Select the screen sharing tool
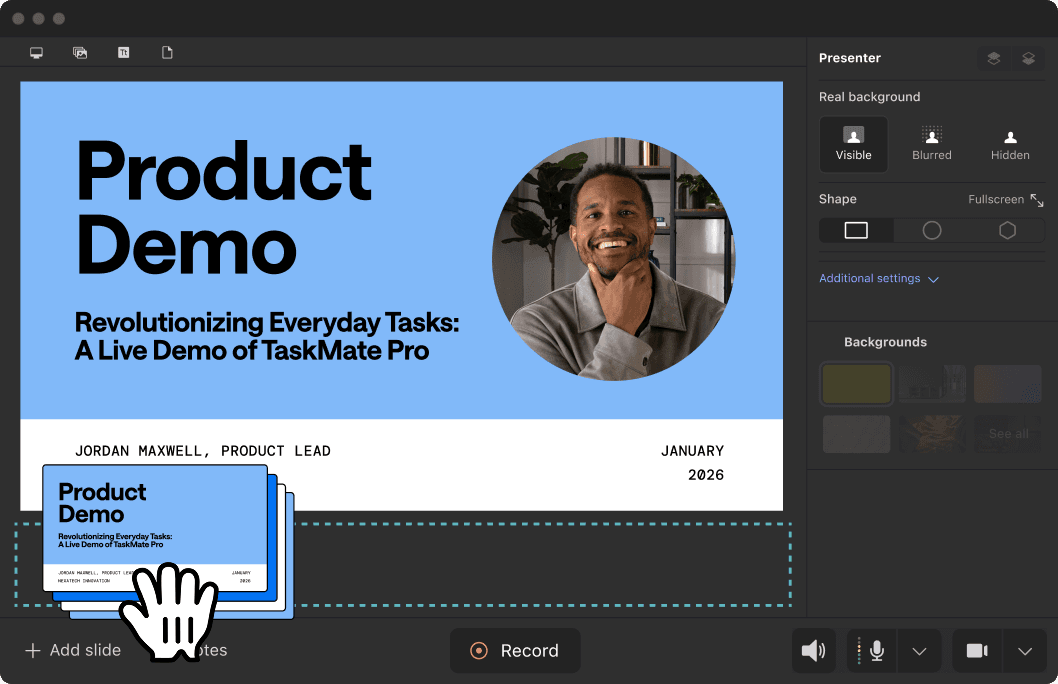The height and width of the screenshot is (684, 1058). point(37,52)
